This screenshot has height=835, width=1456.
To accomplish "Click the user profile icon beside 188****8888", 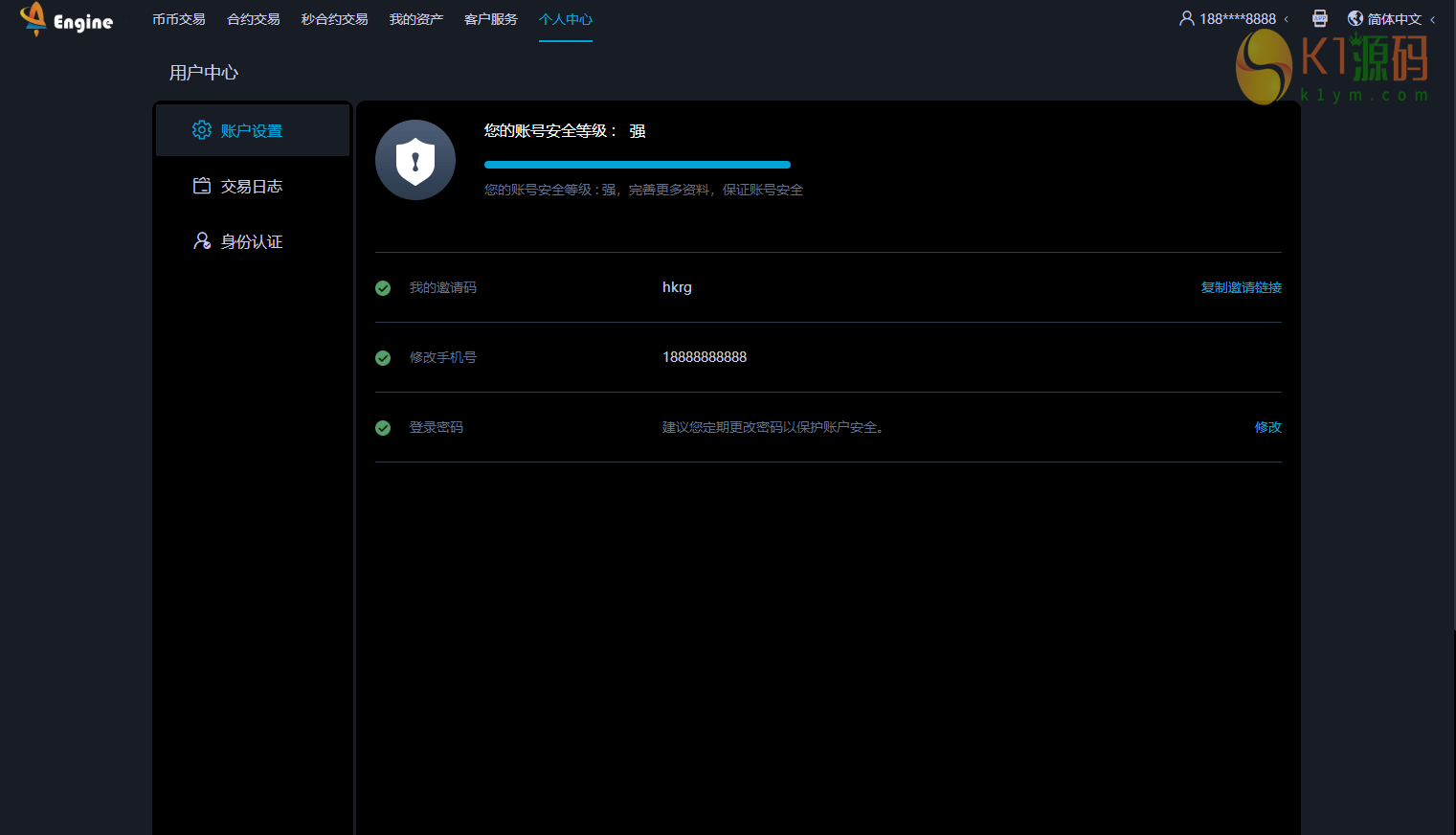I will [x=1186, y=18].
